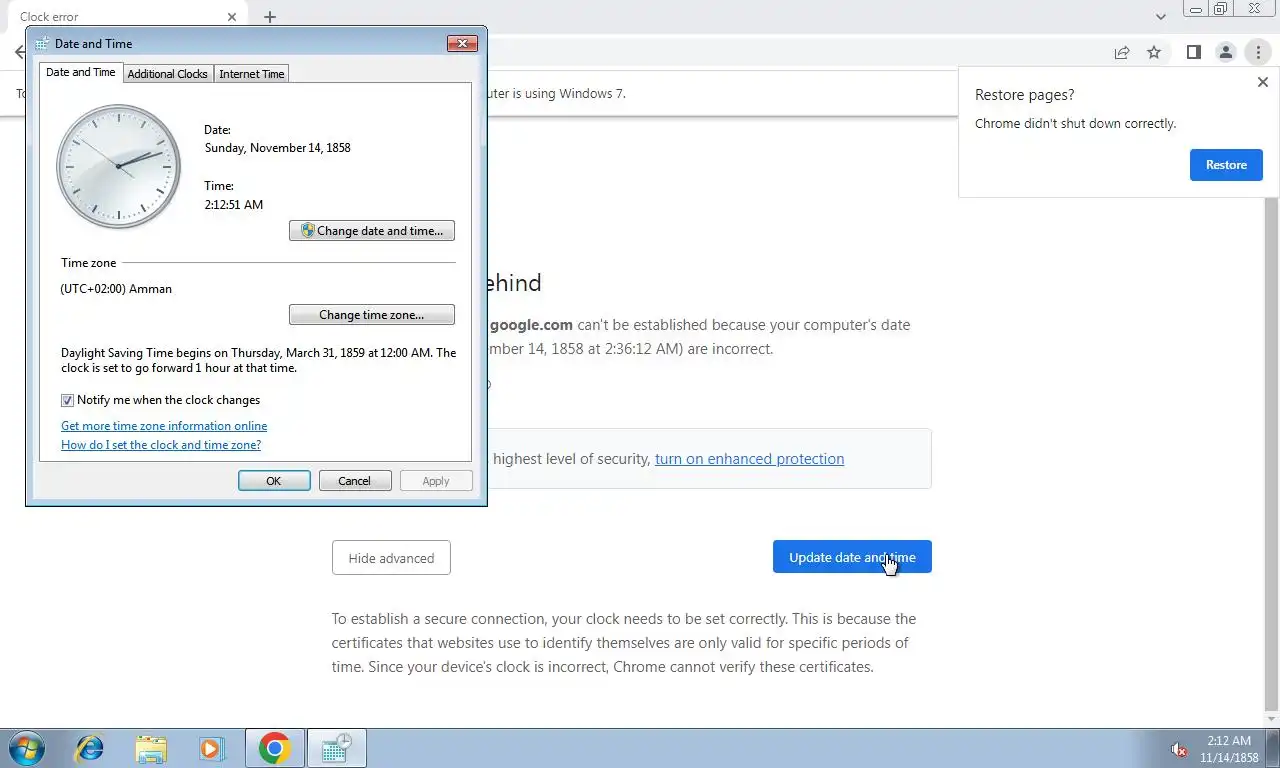Viewport: 1280px width, 768px height.
Task: Click the analog clock face
Action: click(119, 166)
